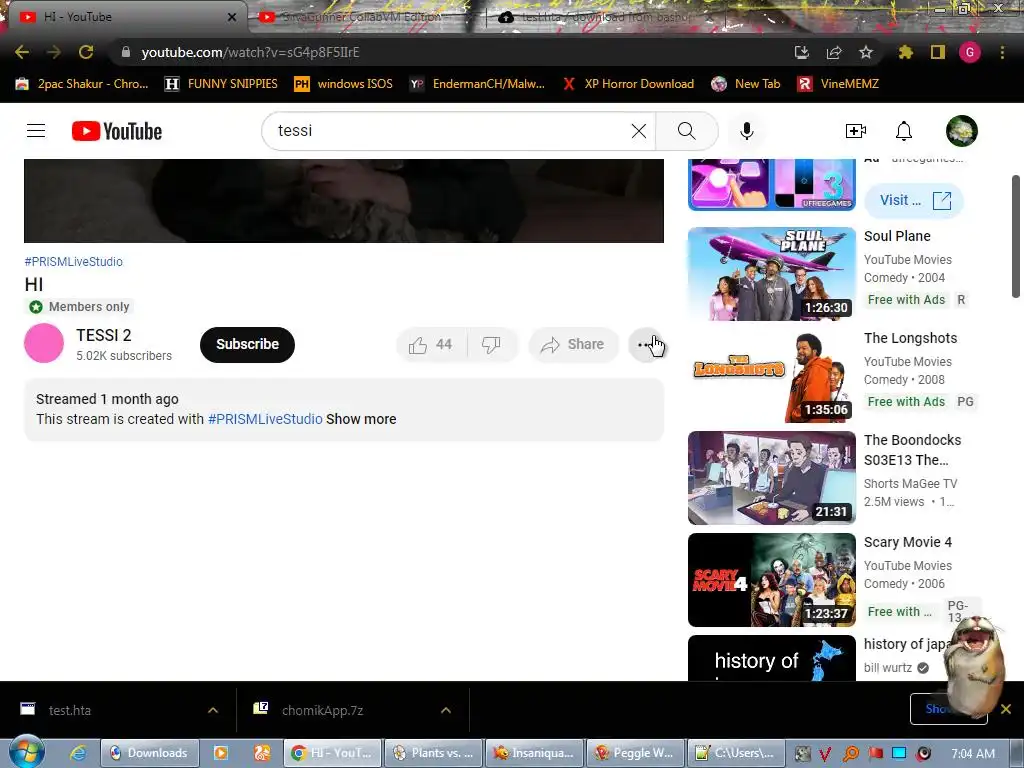Viewport: 1024px width, 768px height.
Task: Close the 'HI - YouTube' tab
Action: pos(232,17)
